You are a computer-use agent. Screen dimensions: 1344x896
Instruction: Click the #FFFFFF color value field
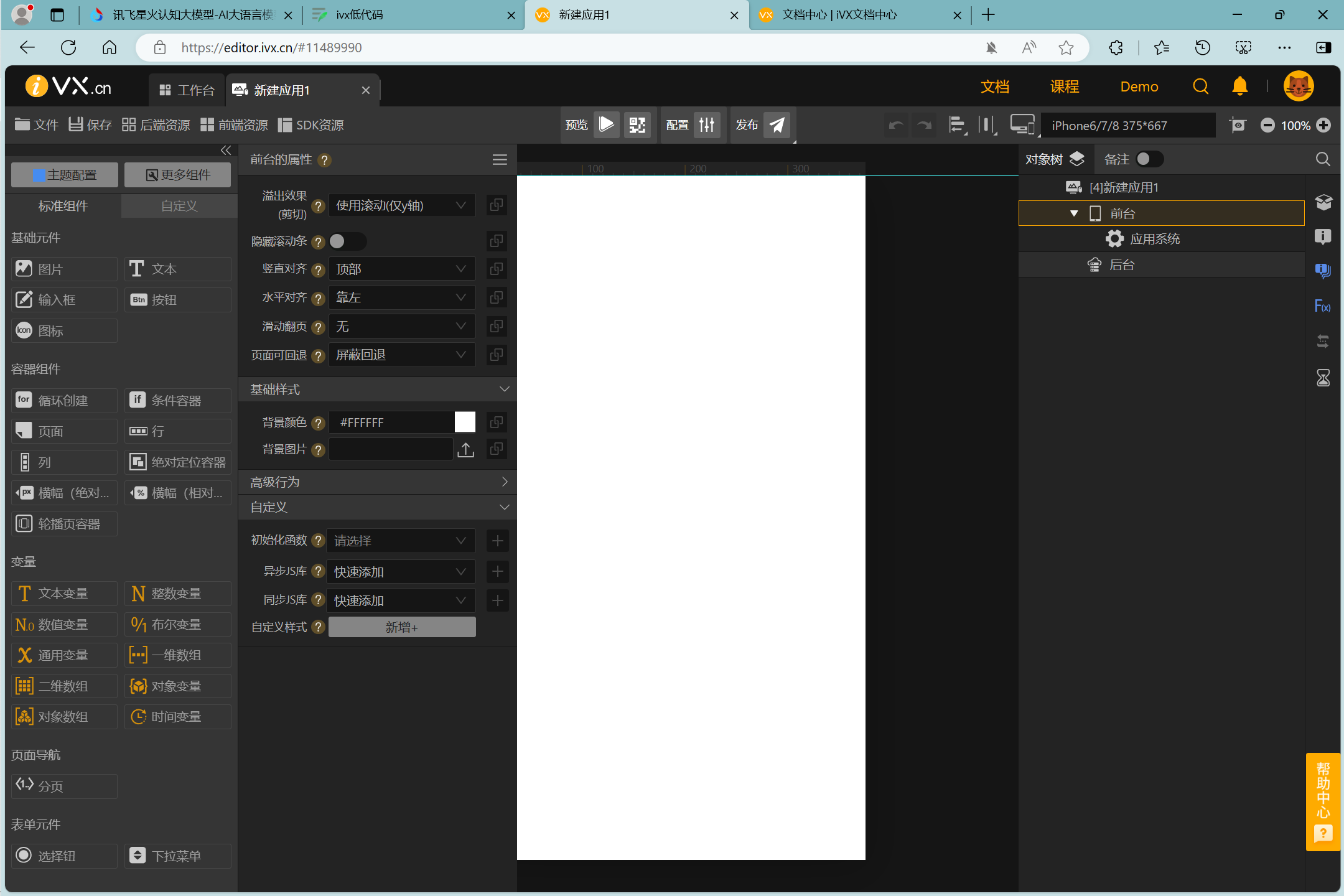[x=391, y=422]
